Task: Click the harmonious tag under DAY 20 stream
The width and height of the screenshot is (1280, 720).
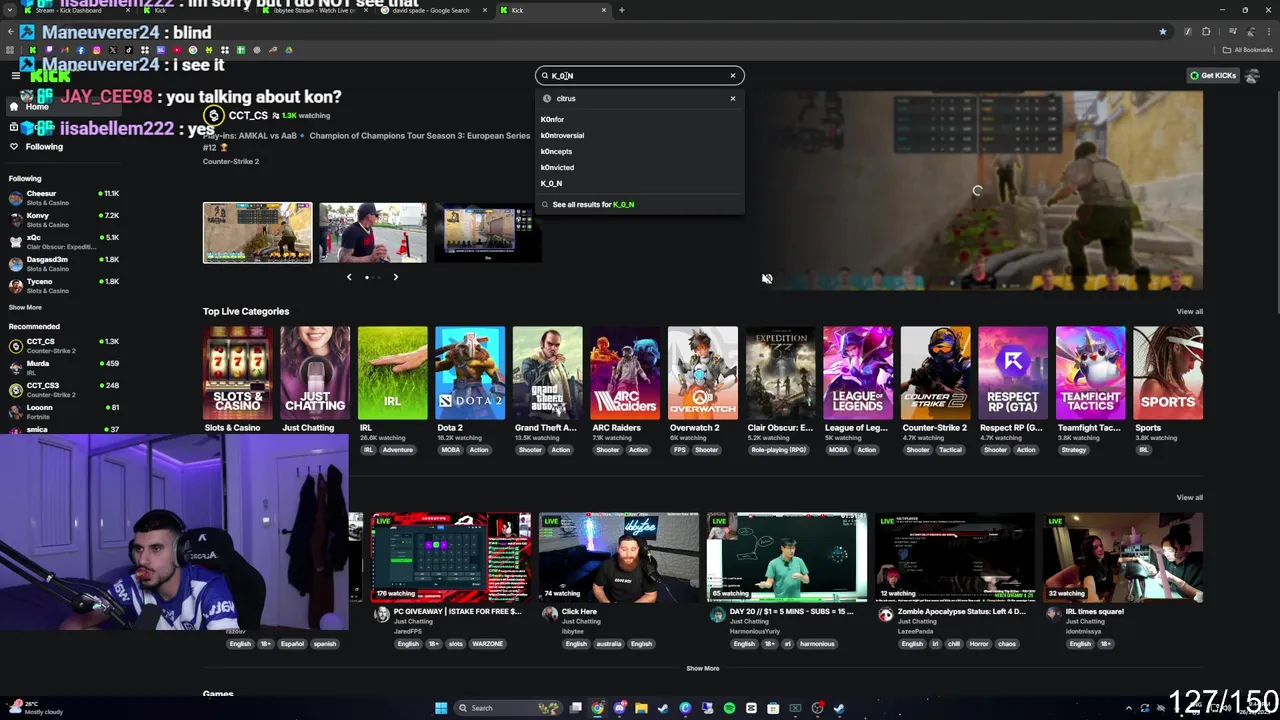Action: [x=817, y=644]
